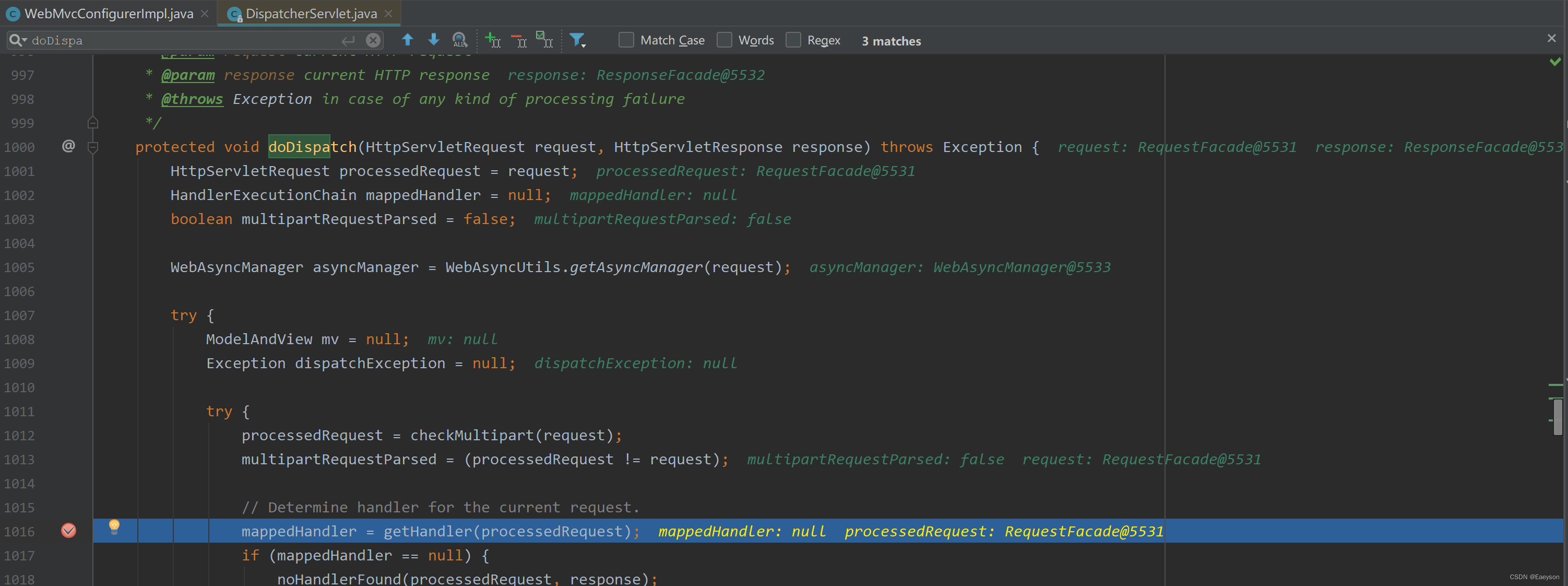Close the DispatcherServlet.java tab
The image size is (1568, 586).
[x=388, y=14]
